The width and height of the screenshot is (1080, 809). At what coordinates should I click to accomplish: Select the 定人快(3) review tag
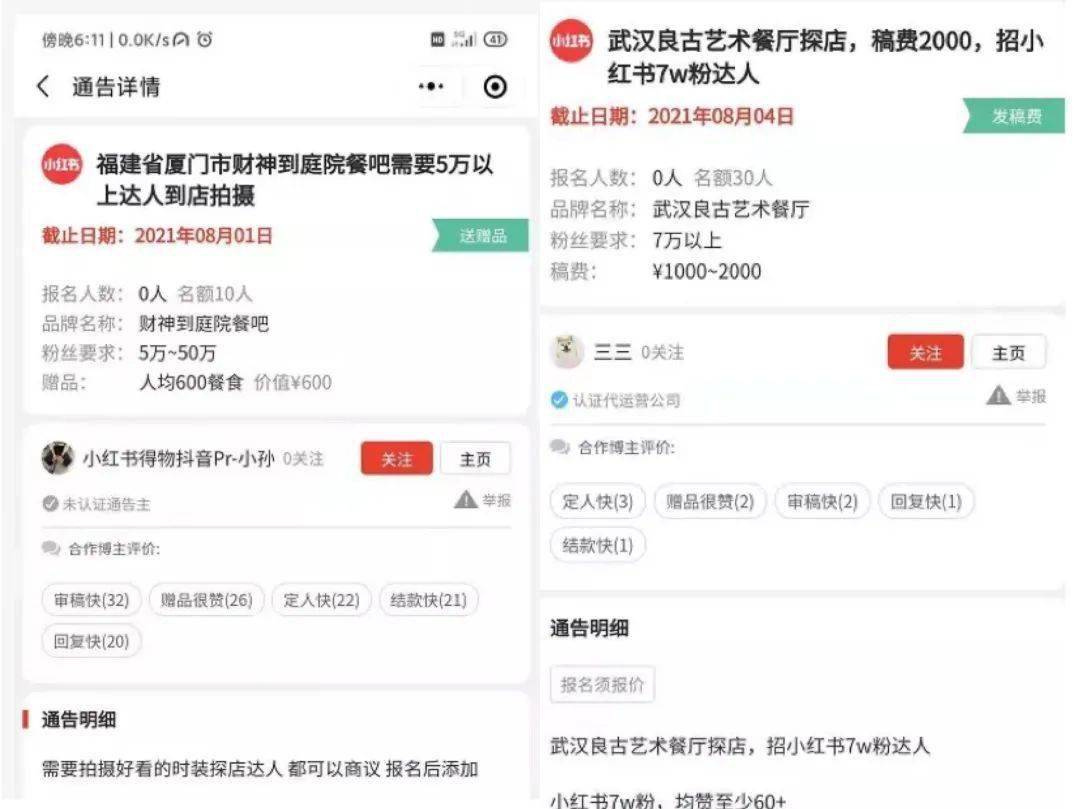point(598,501)
